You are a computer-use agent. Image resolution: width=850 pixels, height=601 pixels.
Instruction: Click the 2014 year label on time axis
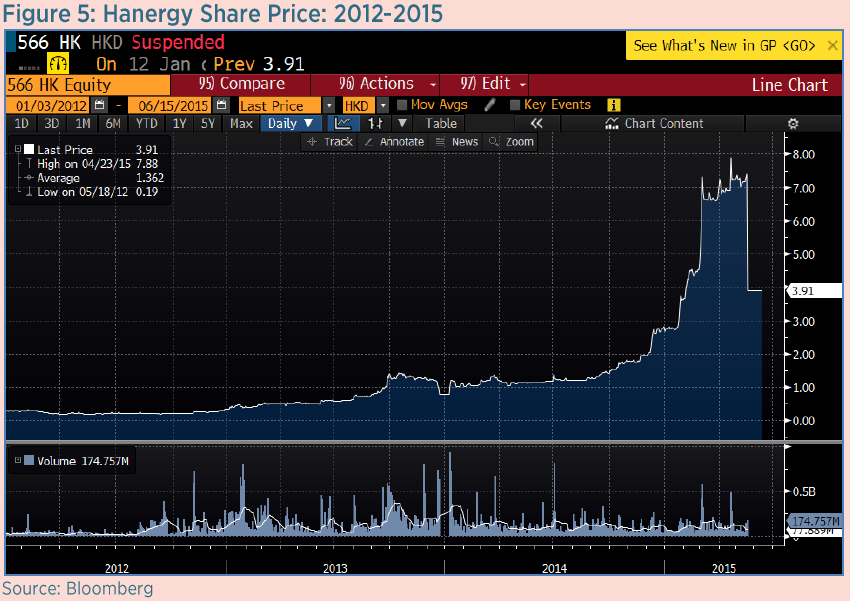coord(554,568)
